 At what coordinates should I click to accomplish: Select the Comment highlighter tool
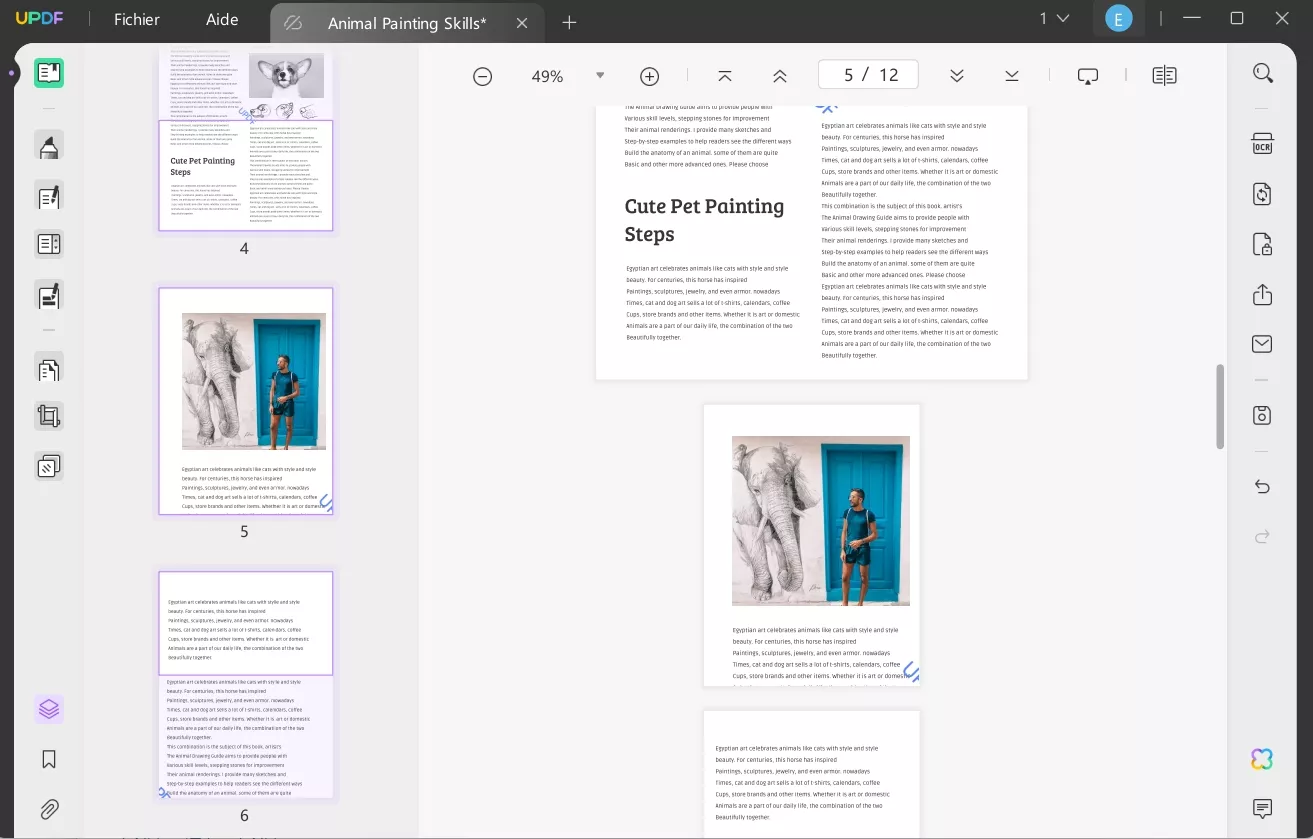(x=49, y=146)
